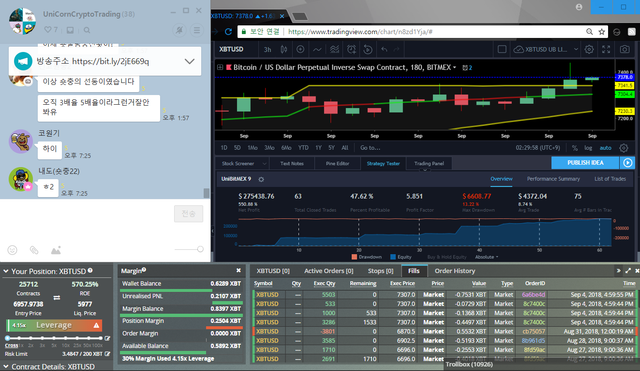640x371 pixels.
Task: Switch to the Text Notes tab
Action: coord(292,163)
